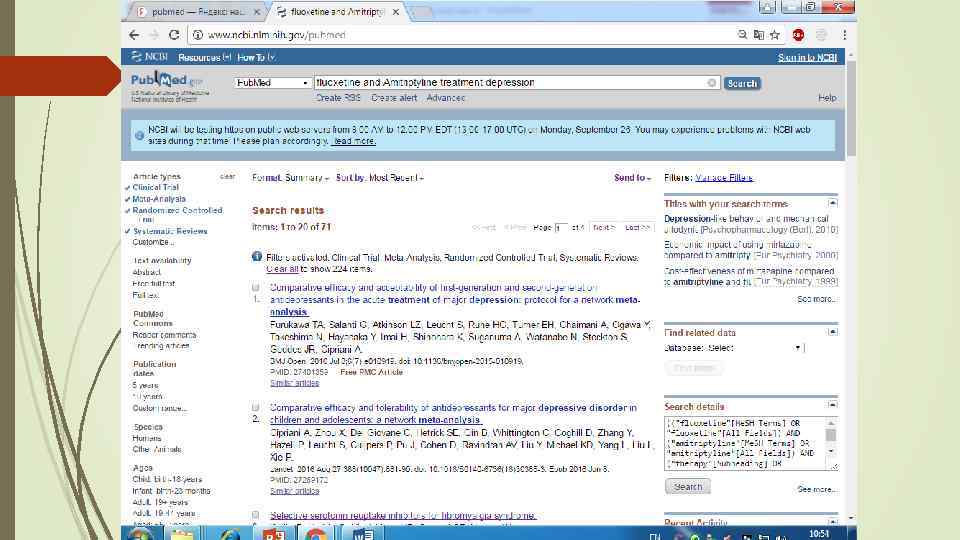Collapse the Titles with your search terms panel
Image resolution: width=960 pixels, height=540 pixels.
[x=833, y=203]
